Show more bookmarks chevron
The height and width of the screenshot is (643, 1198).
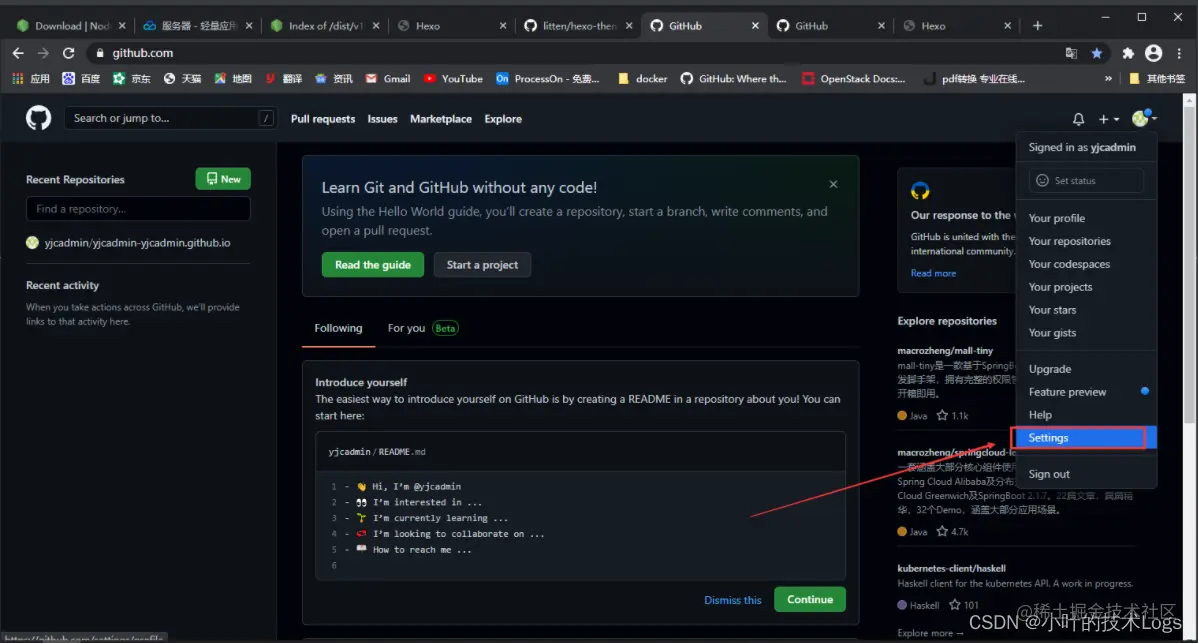coord(1108,79)
